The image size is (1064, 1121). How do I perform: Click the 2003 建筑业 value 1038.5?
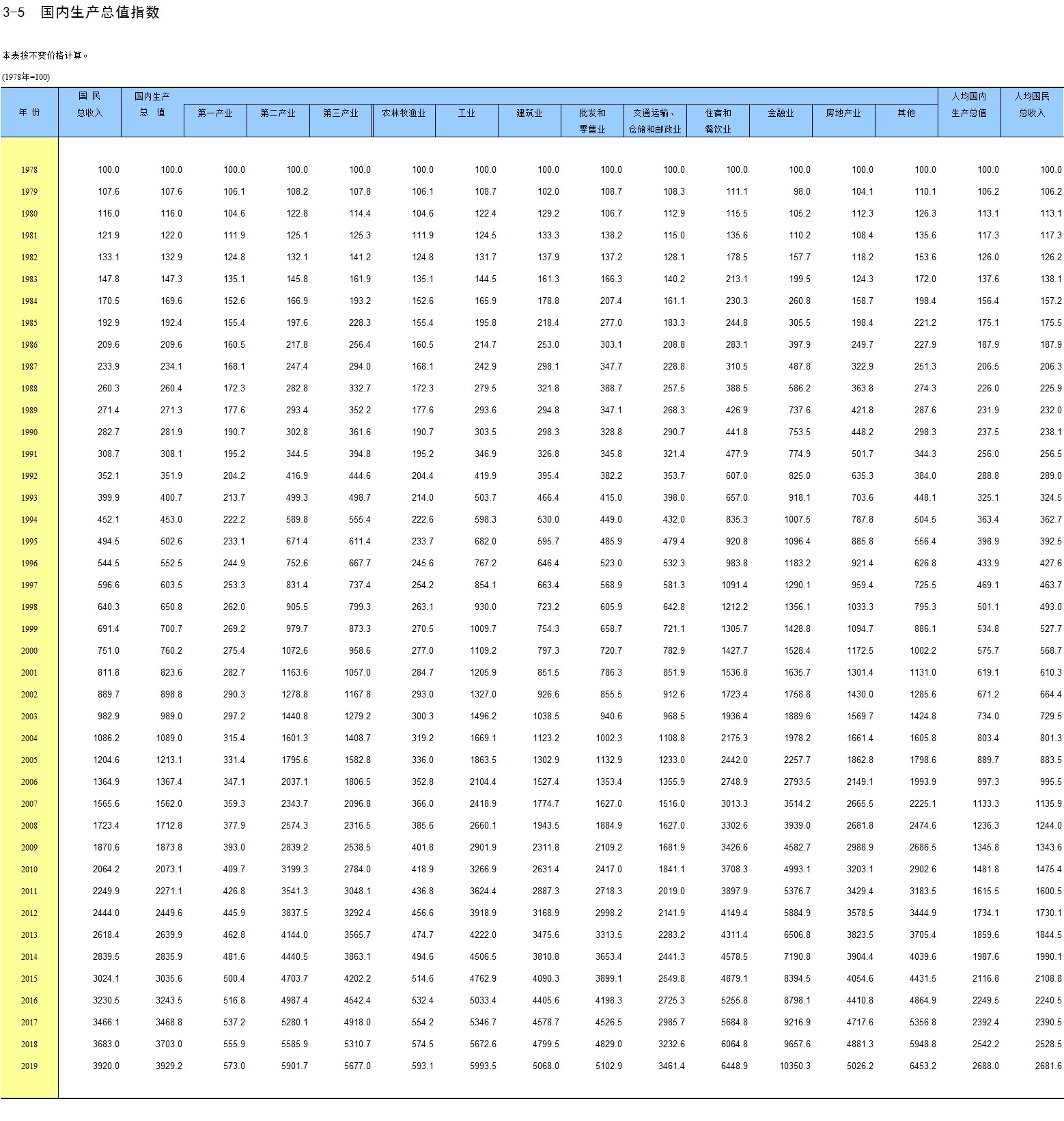pyautogui.click(x=546, y=717)
